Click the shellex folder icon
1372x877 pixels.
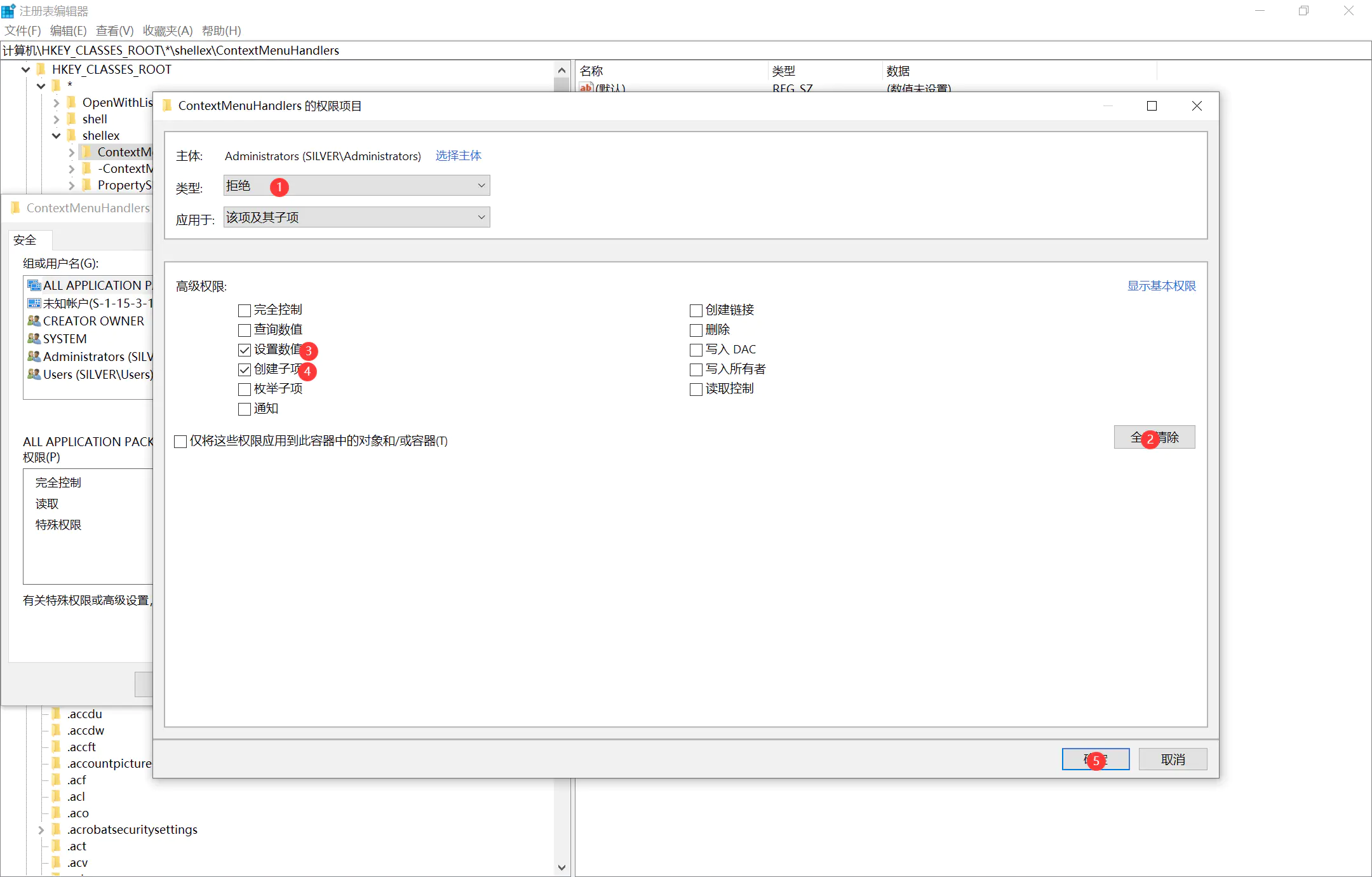pos(72,135)
